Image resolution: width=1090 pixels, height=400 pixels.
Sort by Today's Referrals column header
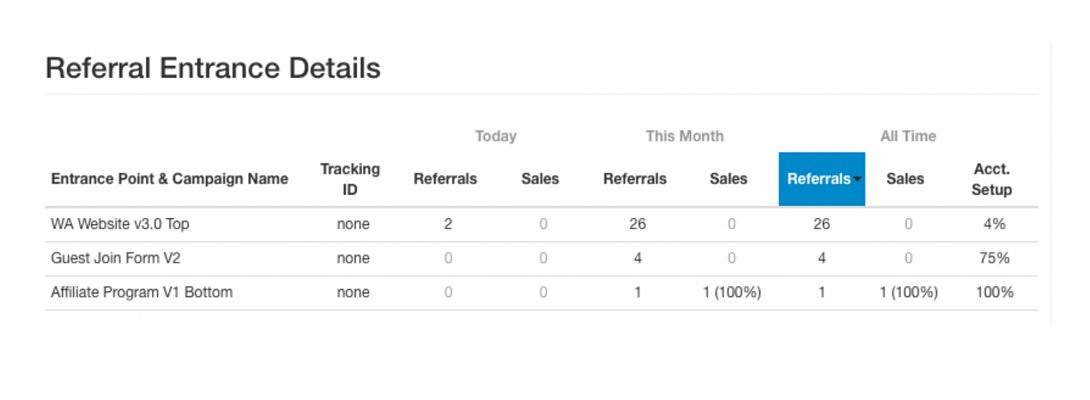point(445,179)
